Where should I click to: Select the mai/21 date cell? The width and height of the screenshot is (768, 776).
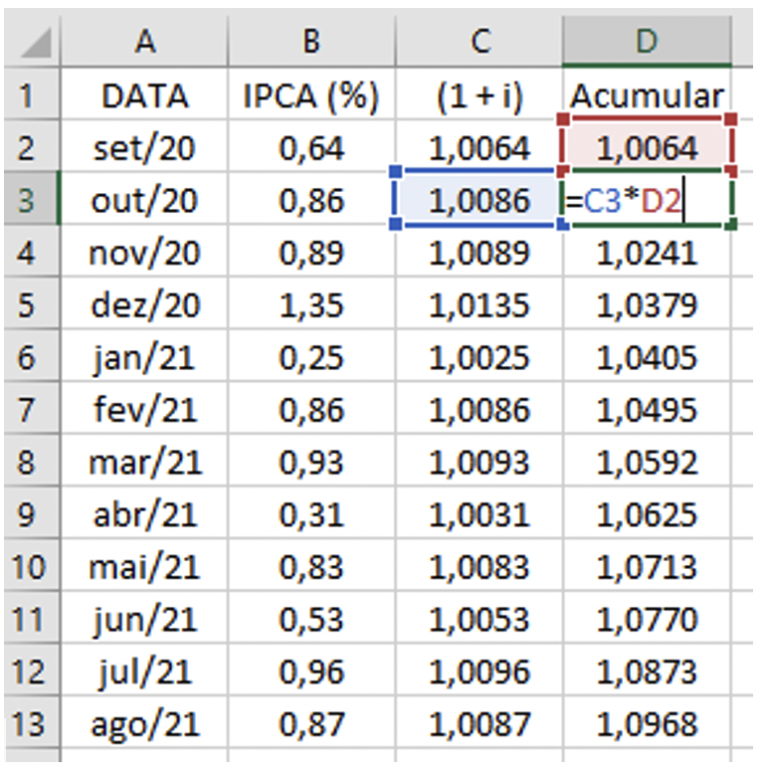[144, 566]
